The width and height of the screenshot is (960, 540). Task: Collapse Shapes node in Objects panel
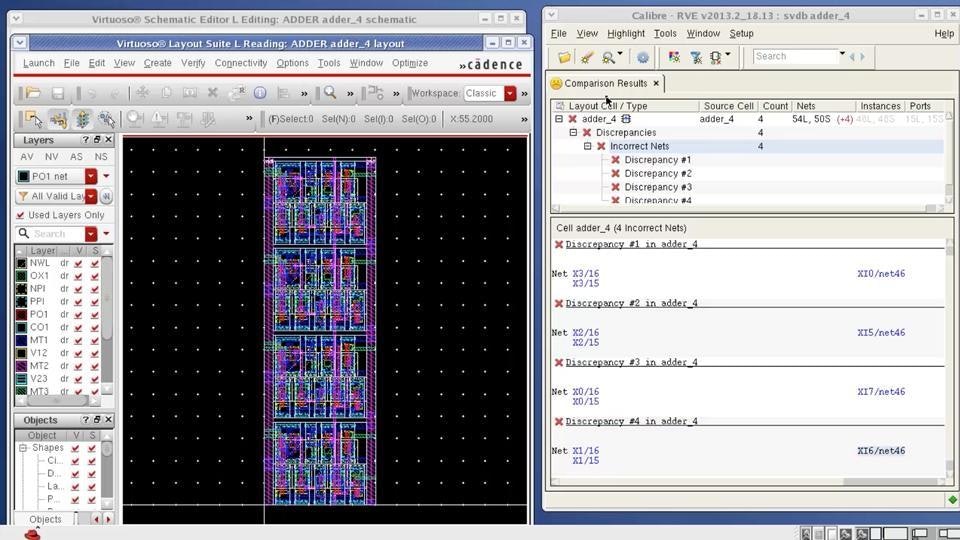coord(23,448)
